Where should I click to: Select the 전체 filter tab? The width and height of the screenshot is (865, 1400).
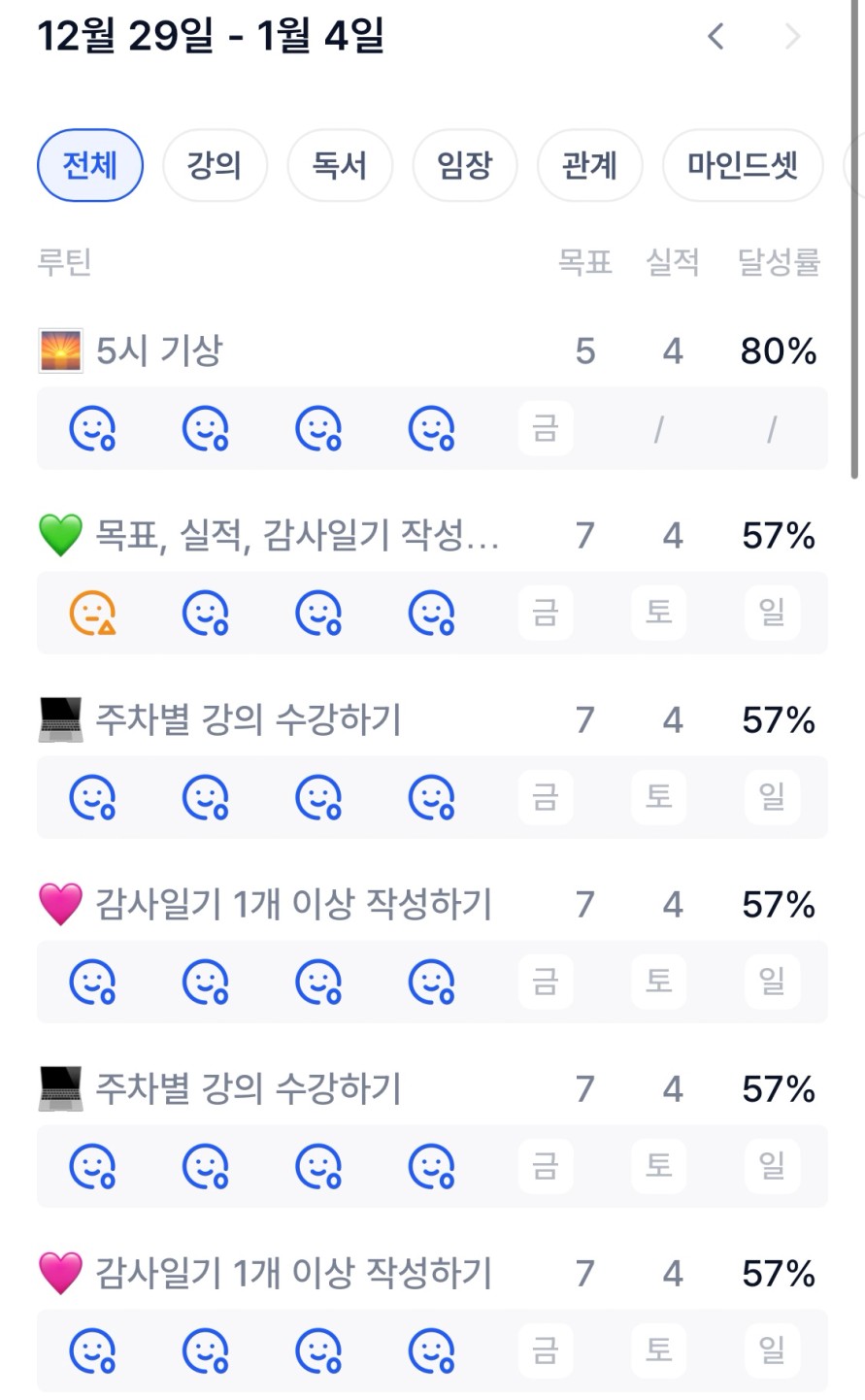tap(90, 165)
